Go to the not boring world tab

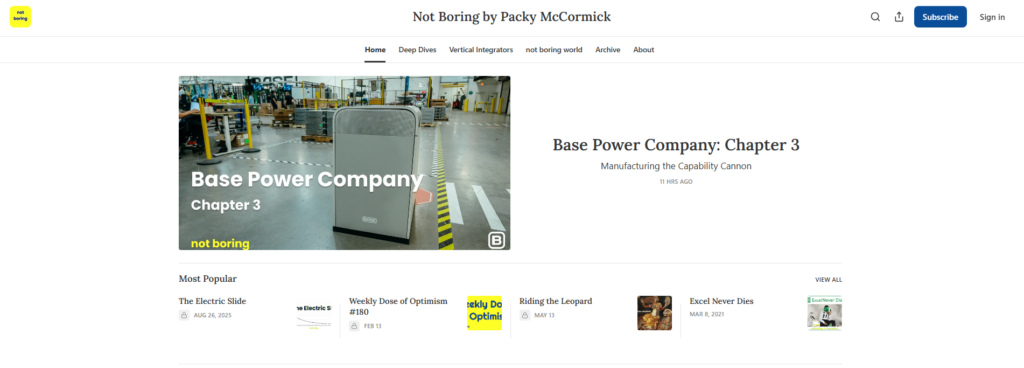point(554,50)
